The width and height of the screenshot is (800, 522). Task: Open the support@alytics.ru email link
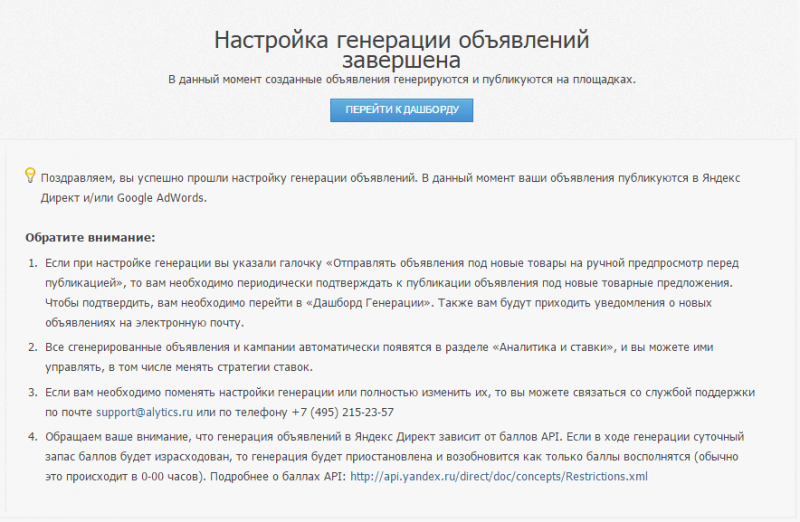coord(144,412)
